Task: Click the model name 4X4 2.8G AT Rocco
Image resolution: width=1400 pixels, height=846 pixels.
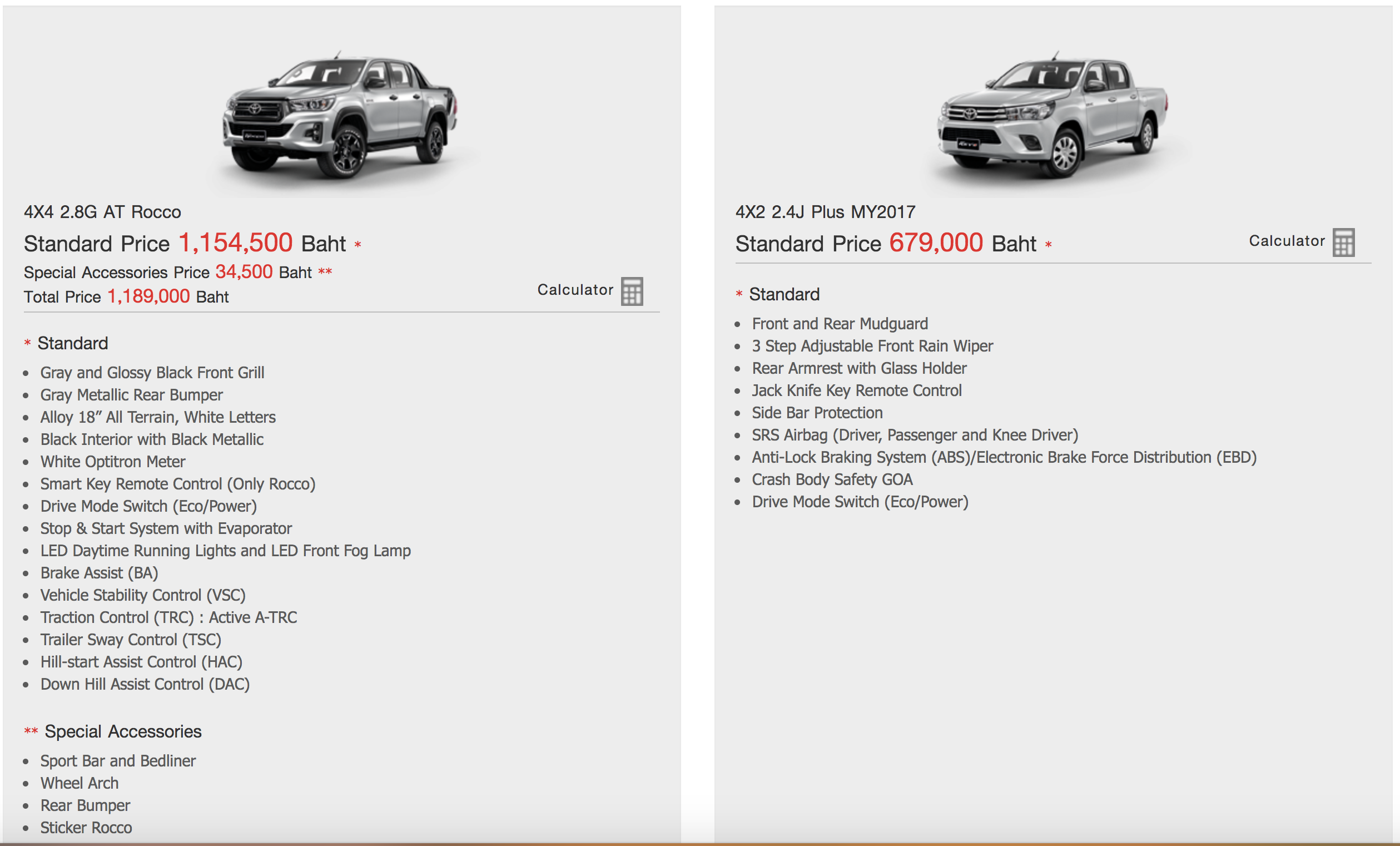Action: click(x=102, y=212)
